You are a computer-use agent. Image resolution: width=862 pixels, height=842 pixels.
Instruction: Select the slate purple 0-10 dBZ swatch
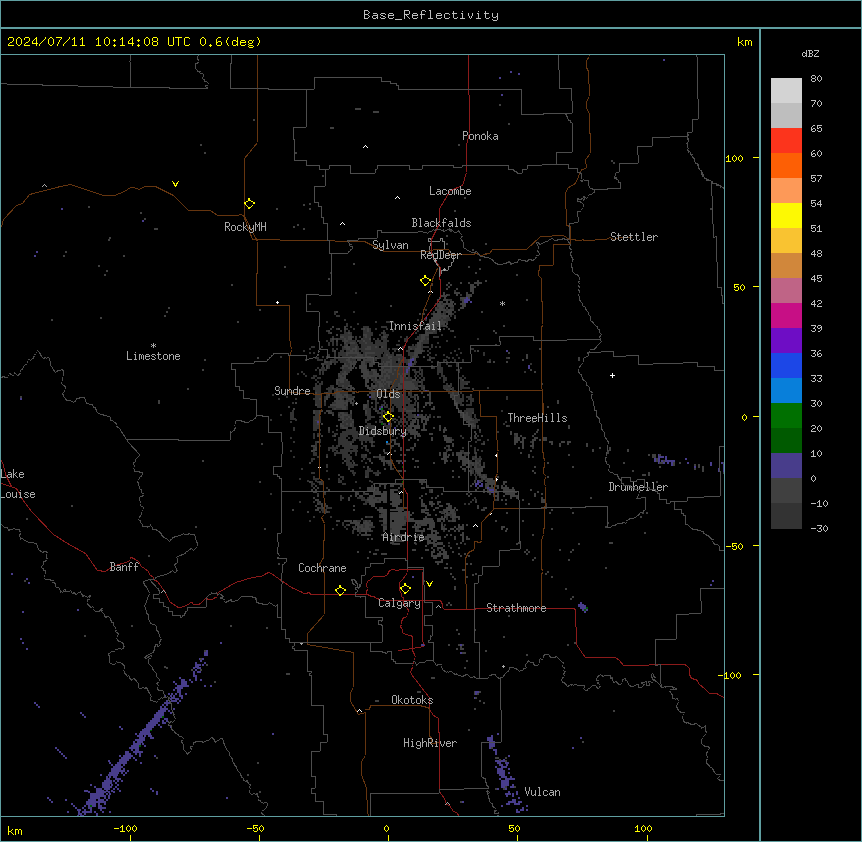786,466
